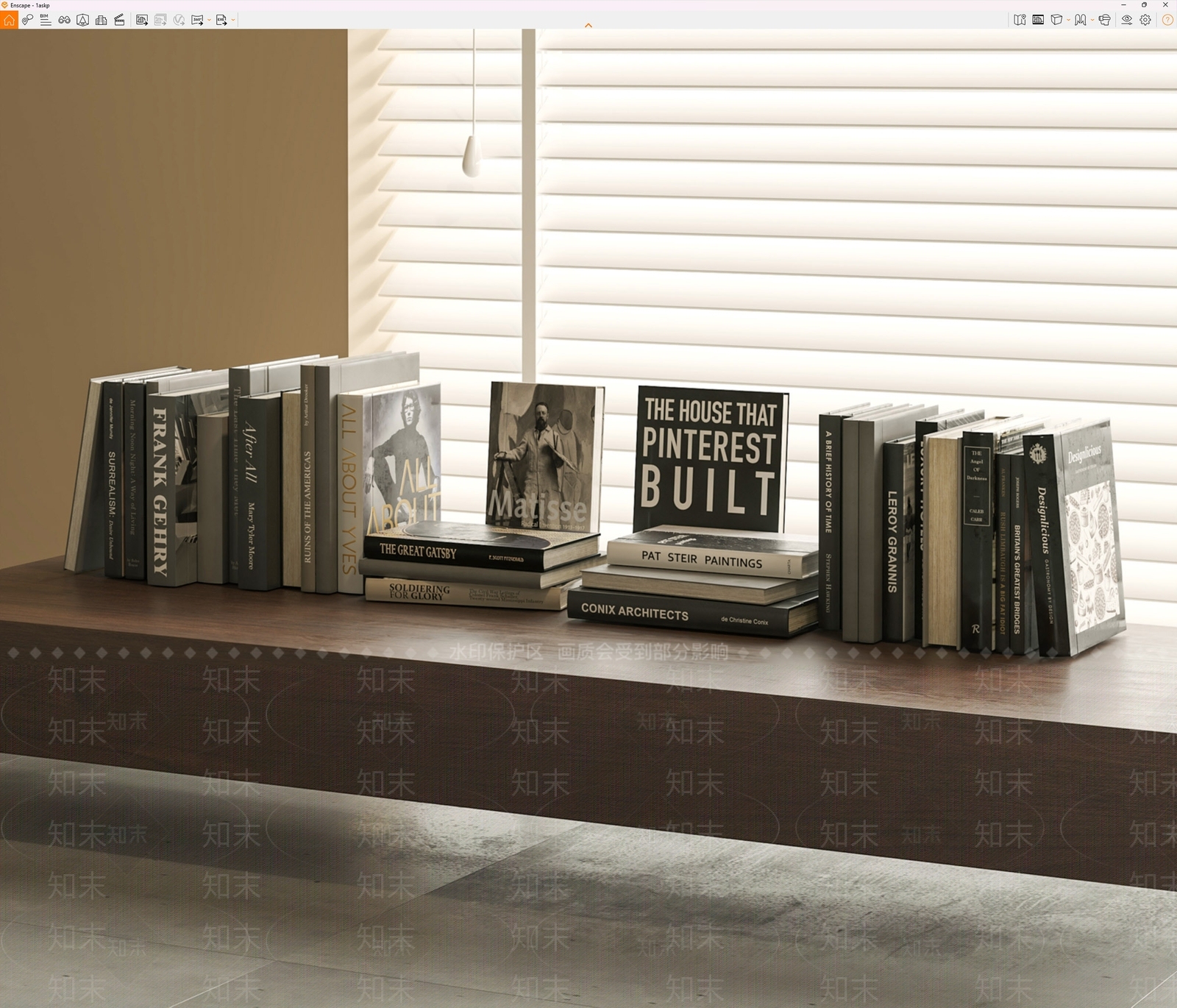Enable Virtual Reality headset mode
This screenshot has height=1008, width=1177.
point(1104,20)
